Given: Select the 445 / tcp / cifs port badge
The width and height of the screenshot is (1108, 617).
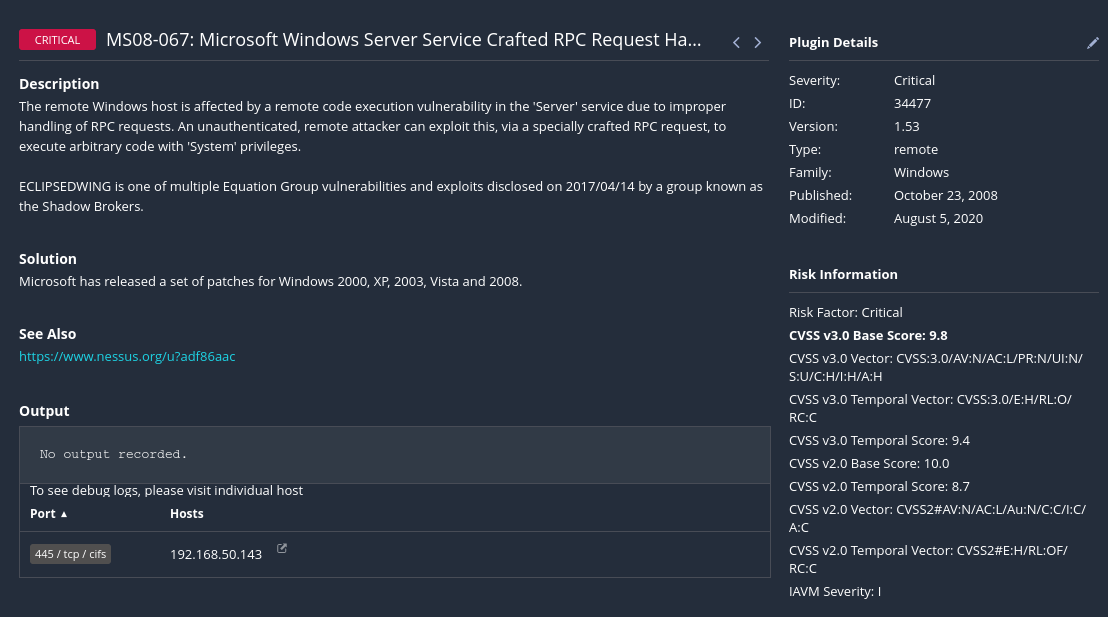Looking at the screenshot, I should [x=70, y=554].
